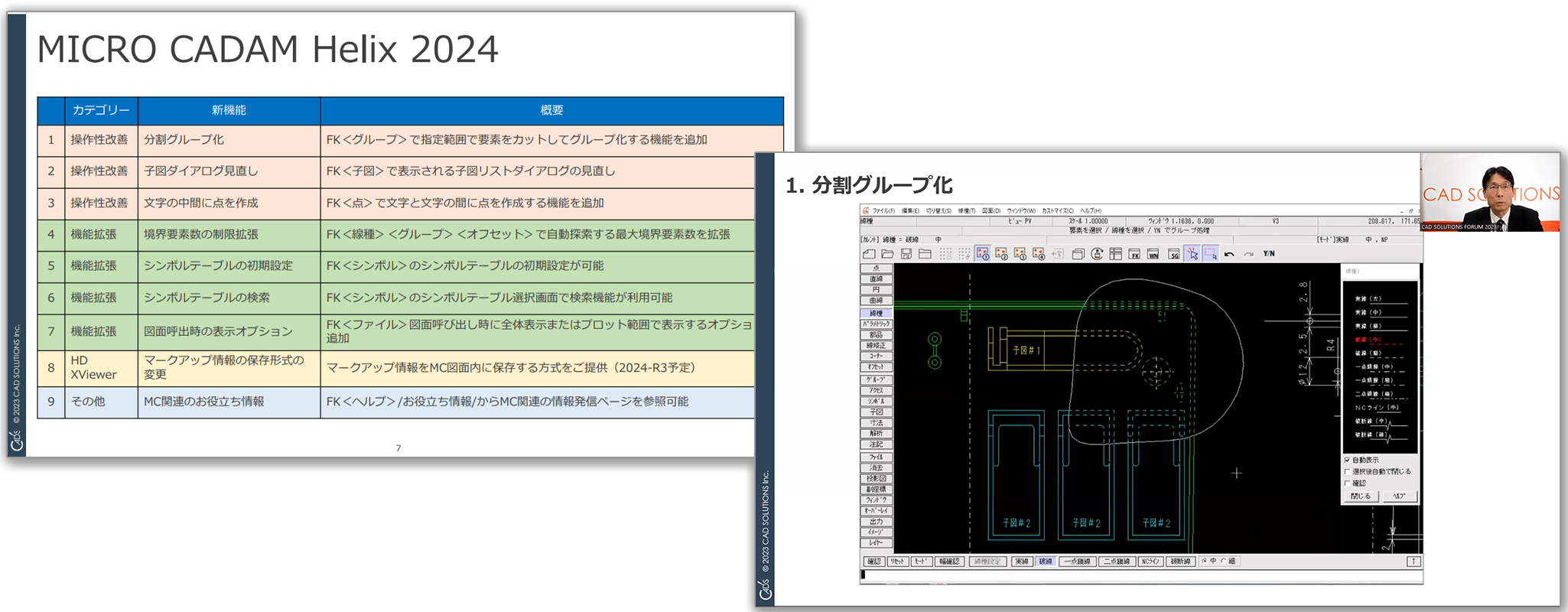Viewport: 1568px width, 612px height.
Task: Click the closed folder icon in CAD toolbar
Action: point(925,254)
